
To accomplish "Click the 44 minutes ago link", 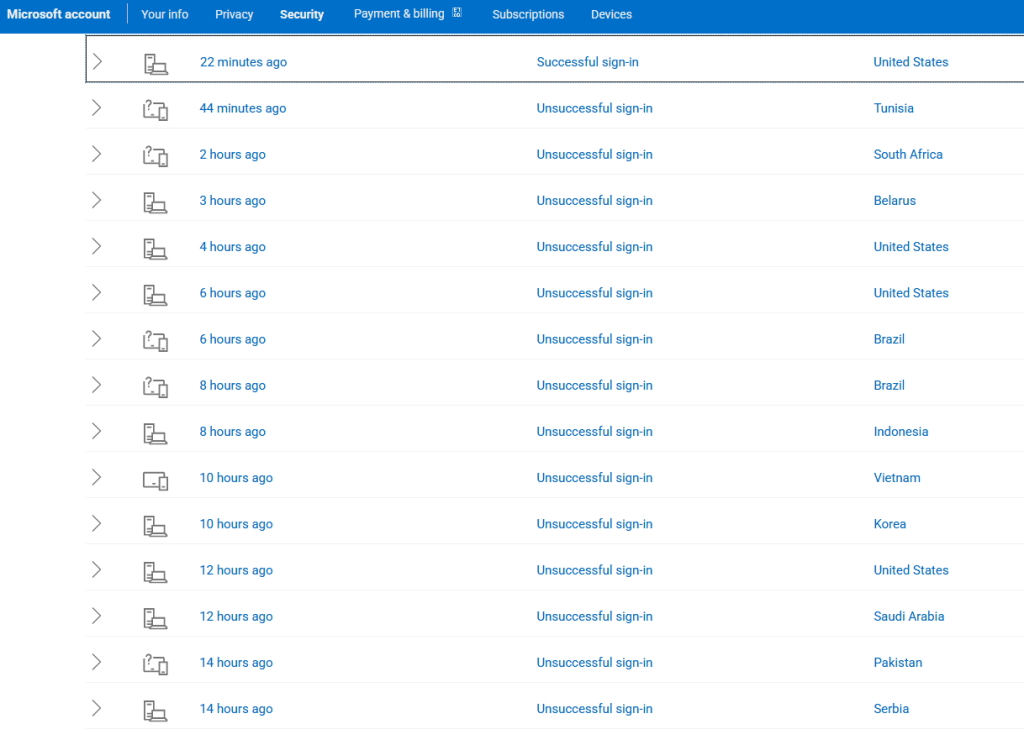I will point(243,108).
